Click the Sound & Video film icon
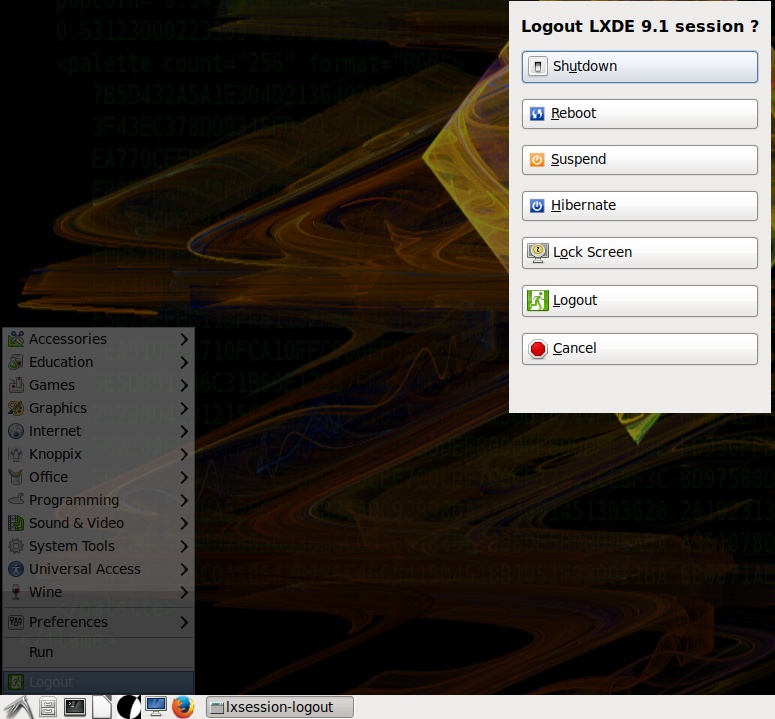The height and width of the screenshot is (719, 775). click(16, 523)
